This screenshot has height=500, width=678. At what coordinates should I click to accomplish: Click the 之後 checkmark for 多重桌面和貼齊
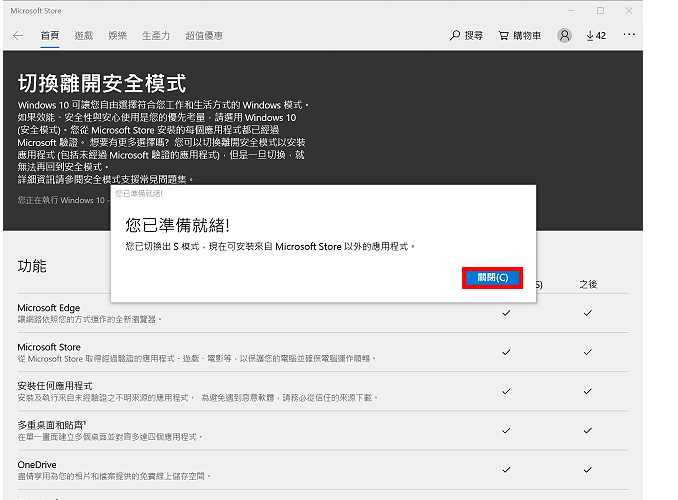[588, 430]
